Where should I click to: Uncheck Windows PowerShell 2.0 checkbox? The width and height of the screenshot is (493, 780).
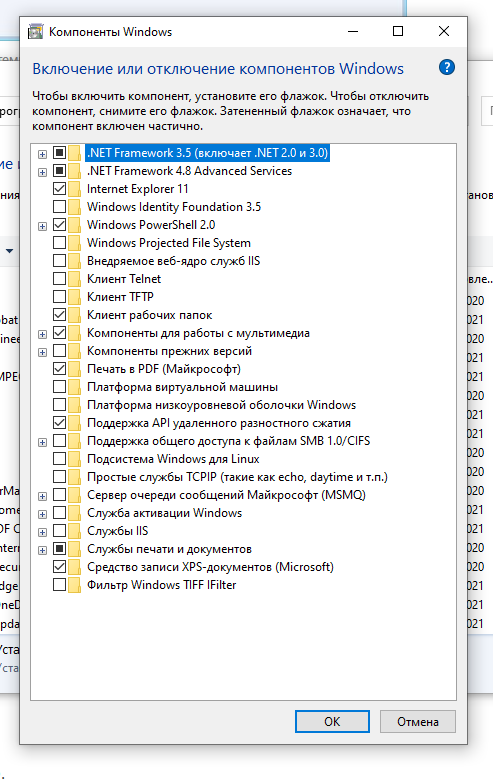(59, 225)
